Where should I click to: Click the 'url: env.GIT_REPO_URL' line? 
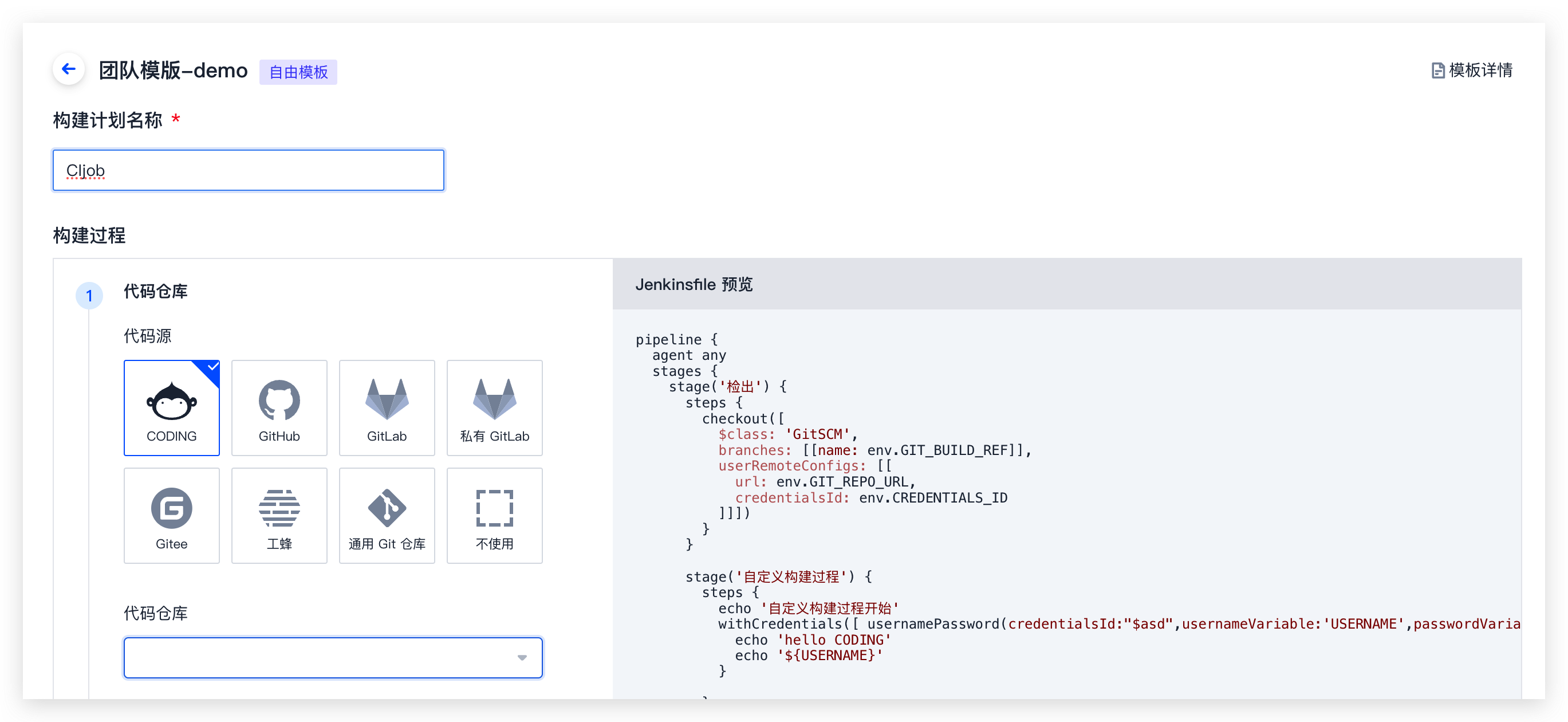coord(825,481)
